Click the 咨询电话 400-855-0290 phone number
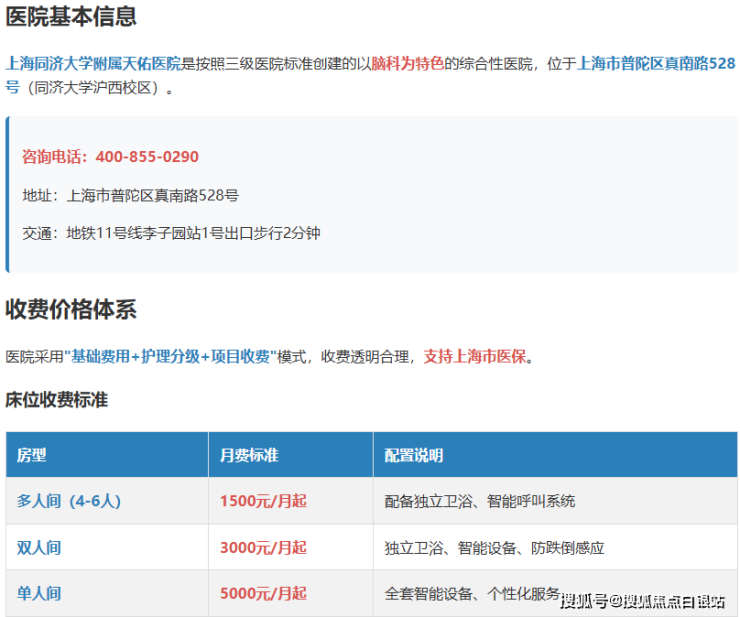740x617 pixels. (110, 157)
